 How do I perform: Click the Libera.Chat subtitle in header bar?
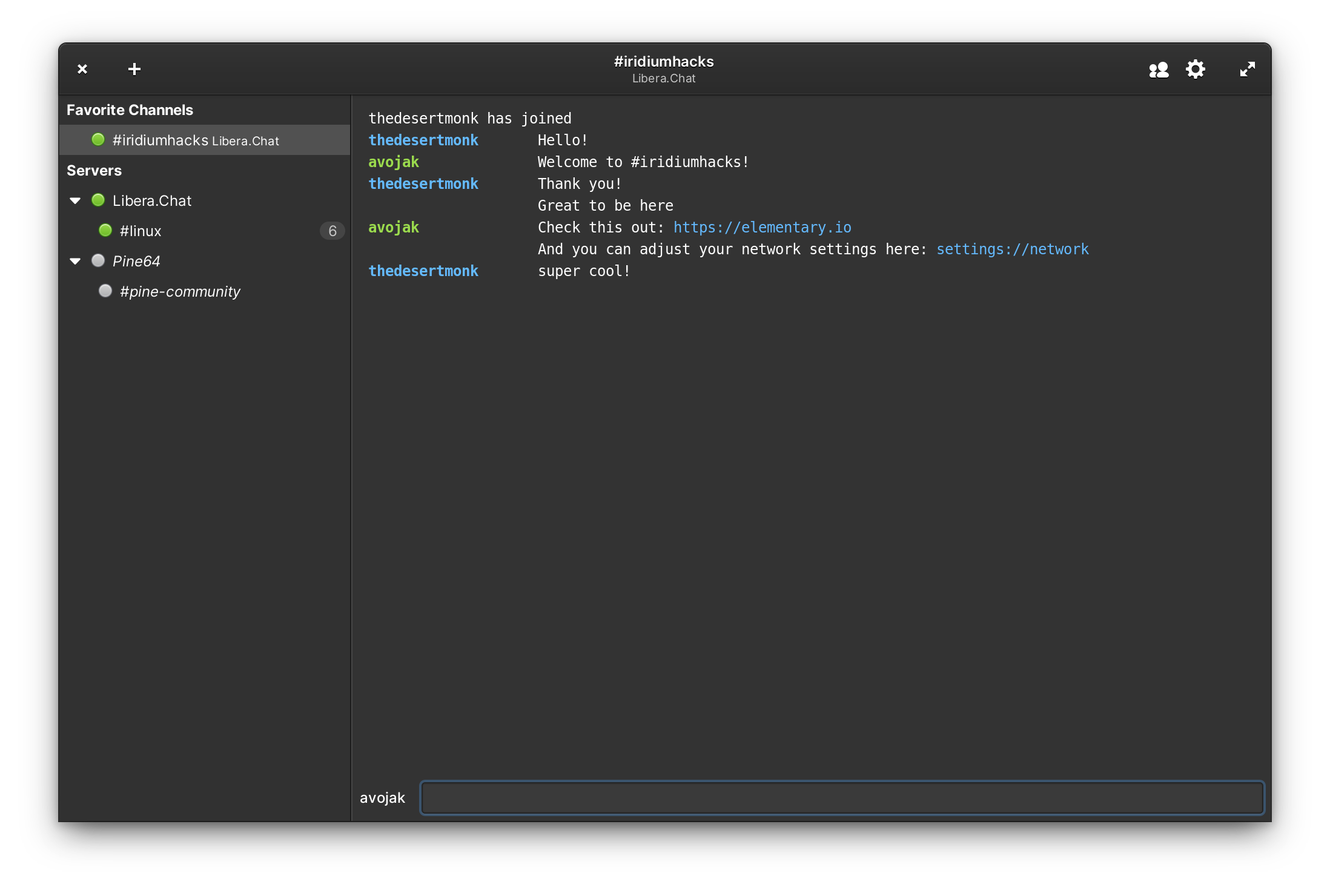(x=664, y=78)
